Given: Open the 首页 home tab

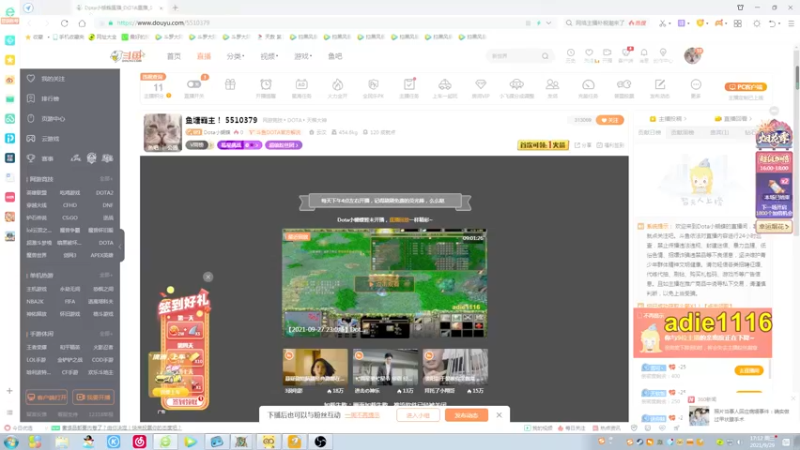Looking at the screenshot, I should click(173, 56).
